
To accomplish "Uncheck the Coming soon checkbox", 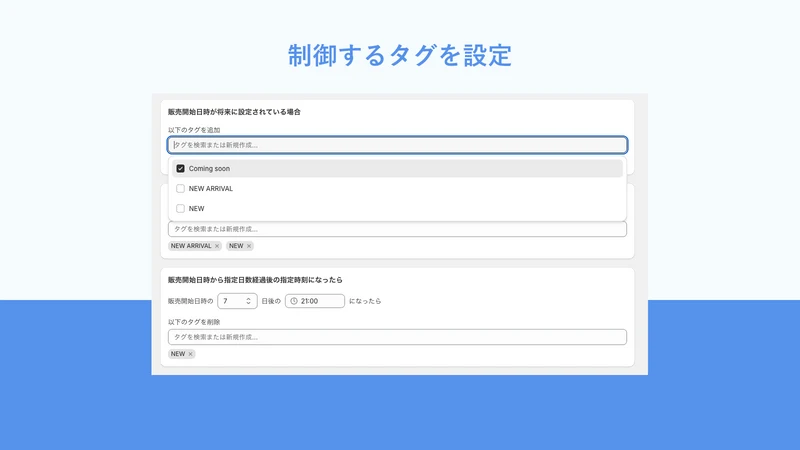I will coord(180,168).
